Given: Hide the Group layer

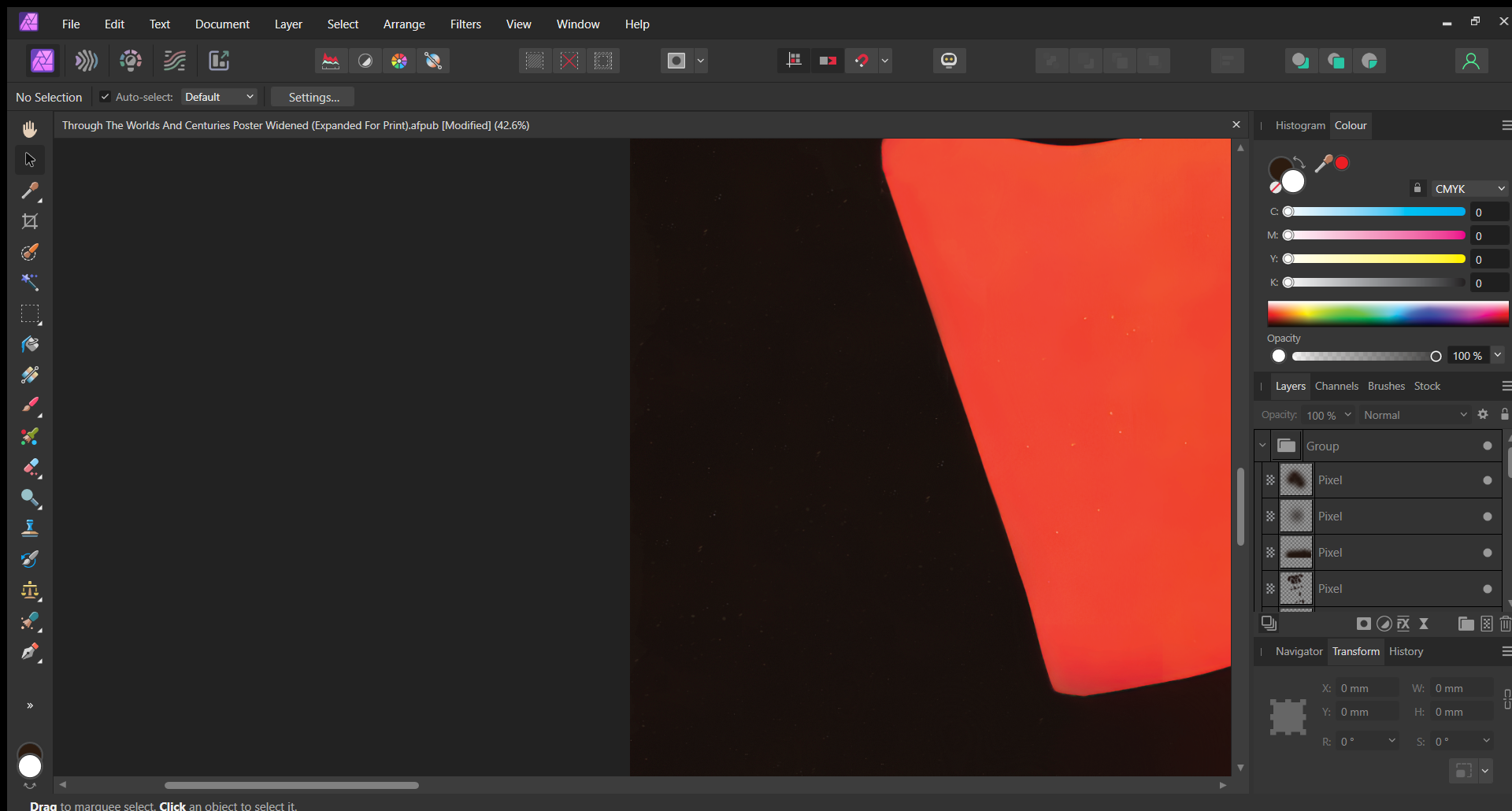Looking at the screenshot, I should coord(1488,445).
